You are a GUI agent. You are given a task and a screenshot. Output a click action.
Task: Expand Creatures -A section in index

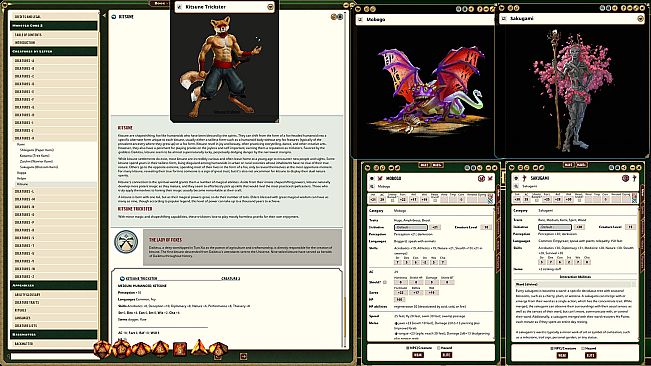coord(54,61)
